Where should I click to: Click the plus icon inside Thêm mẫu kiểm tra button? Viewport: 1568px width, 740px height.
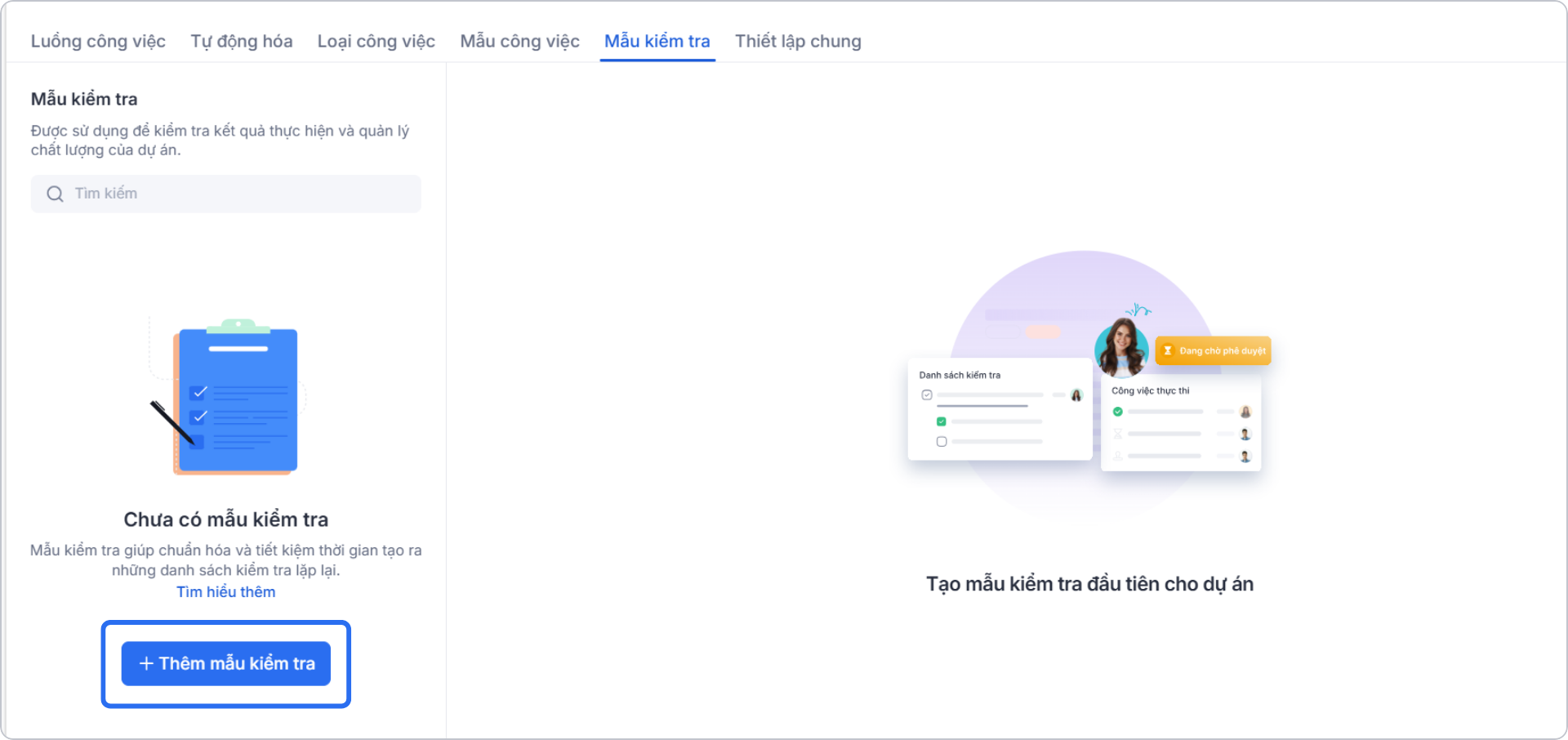(145, 663)
